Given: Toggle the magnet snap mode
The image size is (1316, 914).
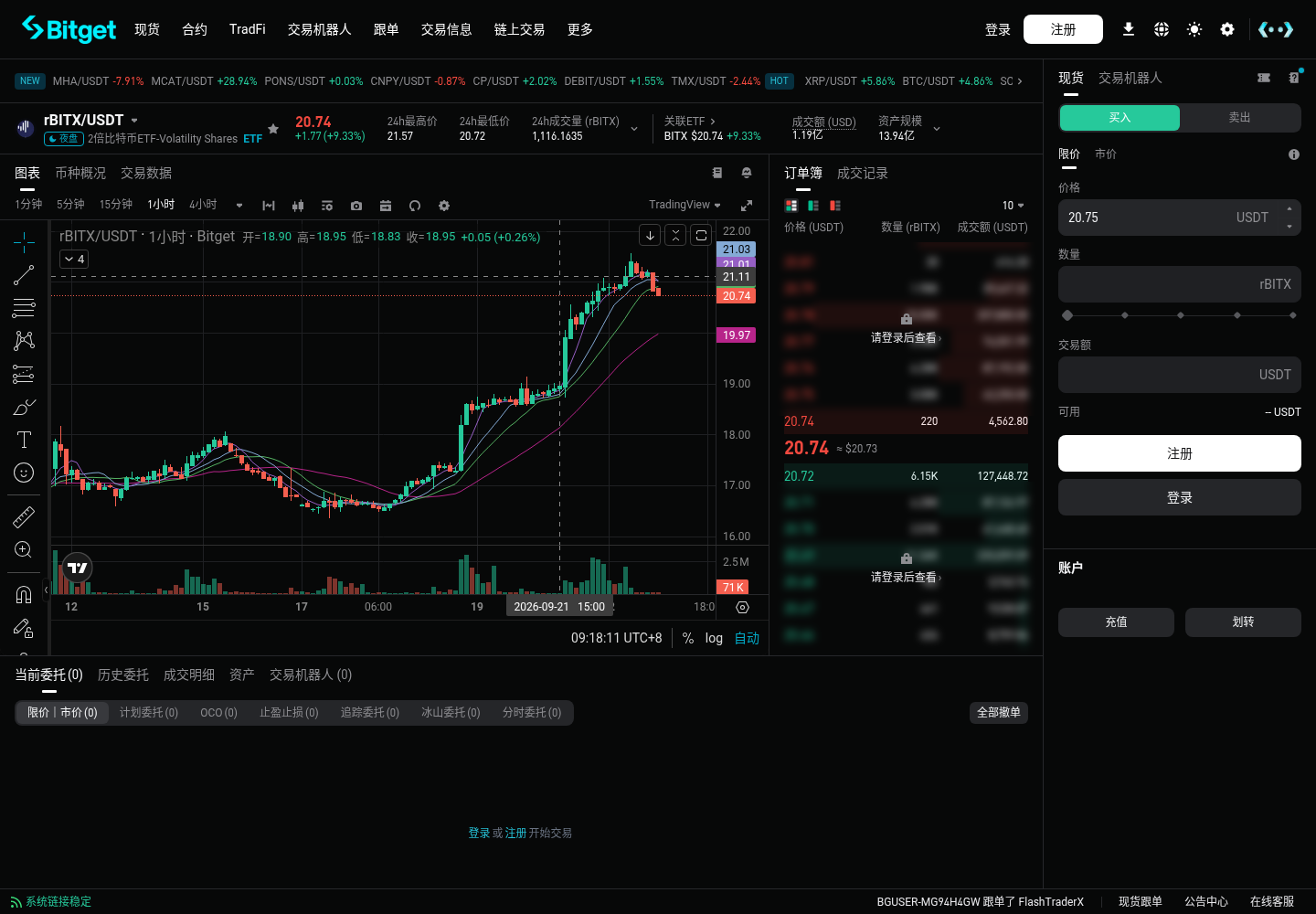Looking at the screenshot, I should pos(24,595).
